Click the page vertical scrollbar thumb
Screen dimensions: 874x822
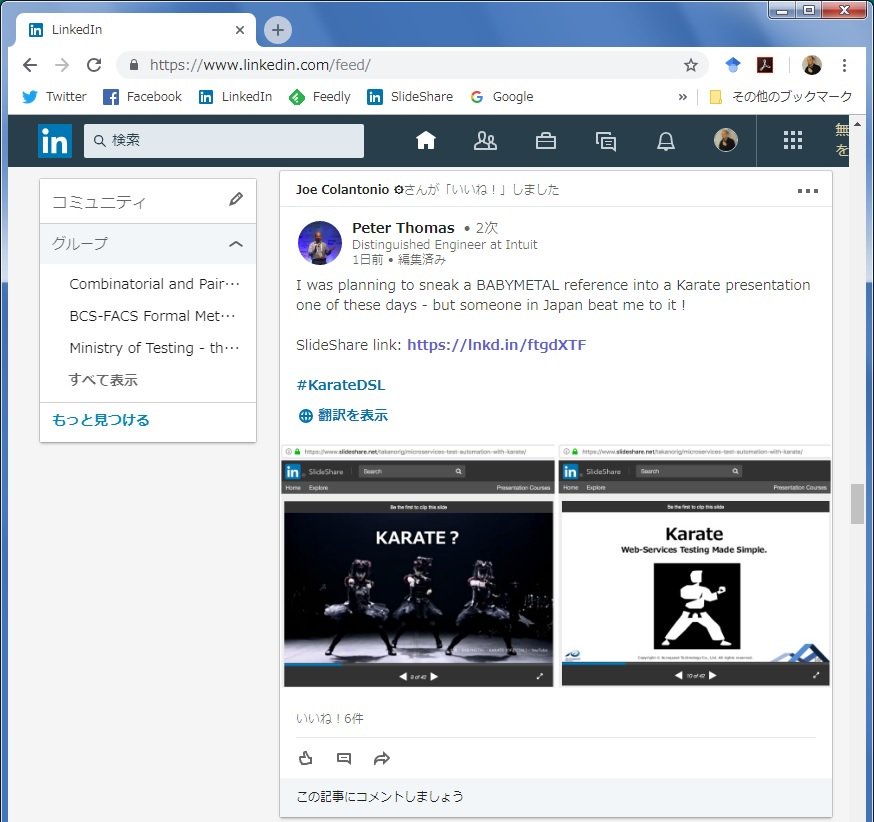(x=857, y=504)
